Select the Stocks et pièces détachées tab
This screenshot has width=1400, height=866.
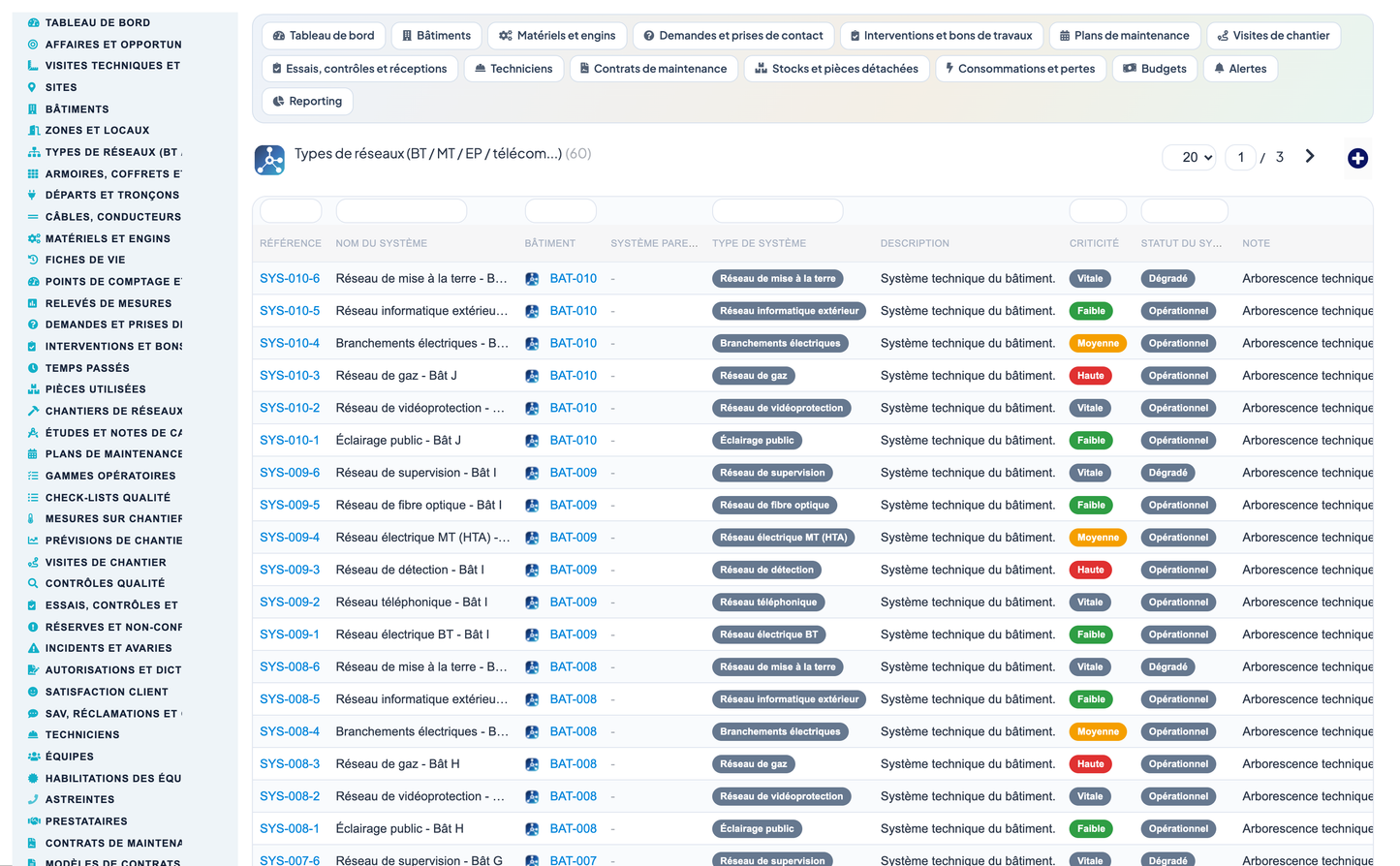836,69
